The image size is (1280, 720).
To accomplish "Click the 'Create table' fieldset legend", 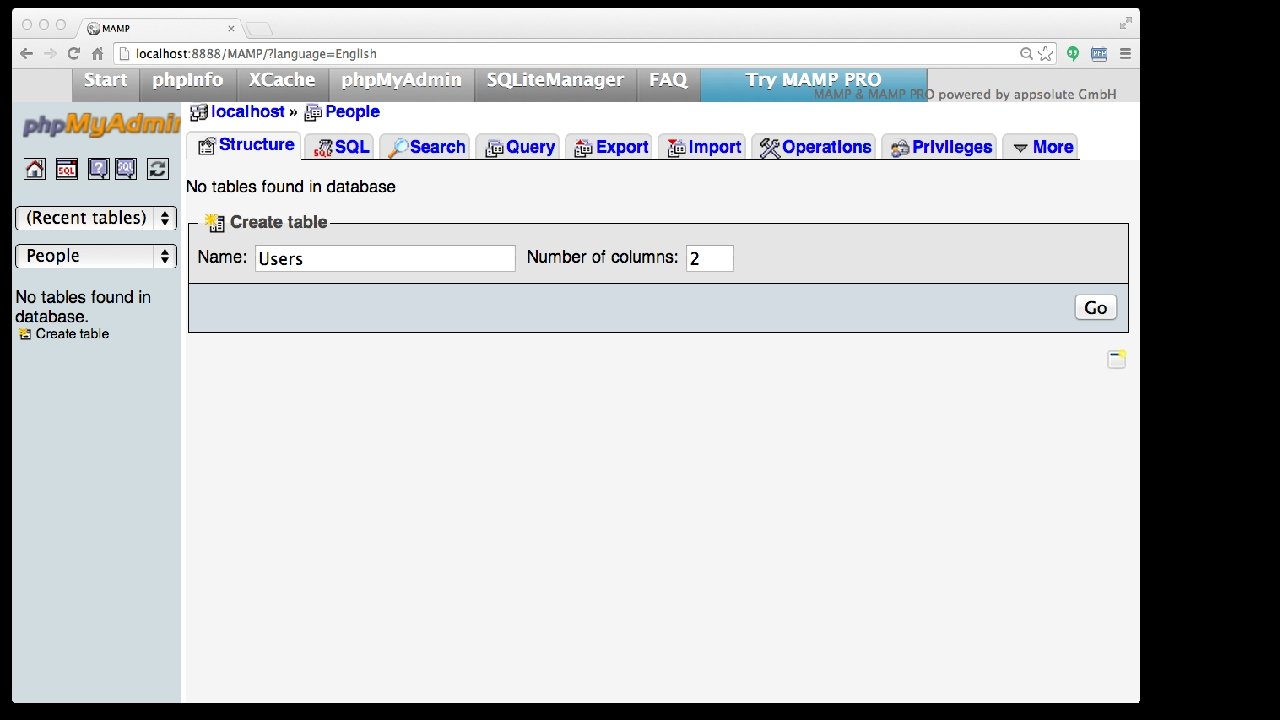I will pos(278,222).
